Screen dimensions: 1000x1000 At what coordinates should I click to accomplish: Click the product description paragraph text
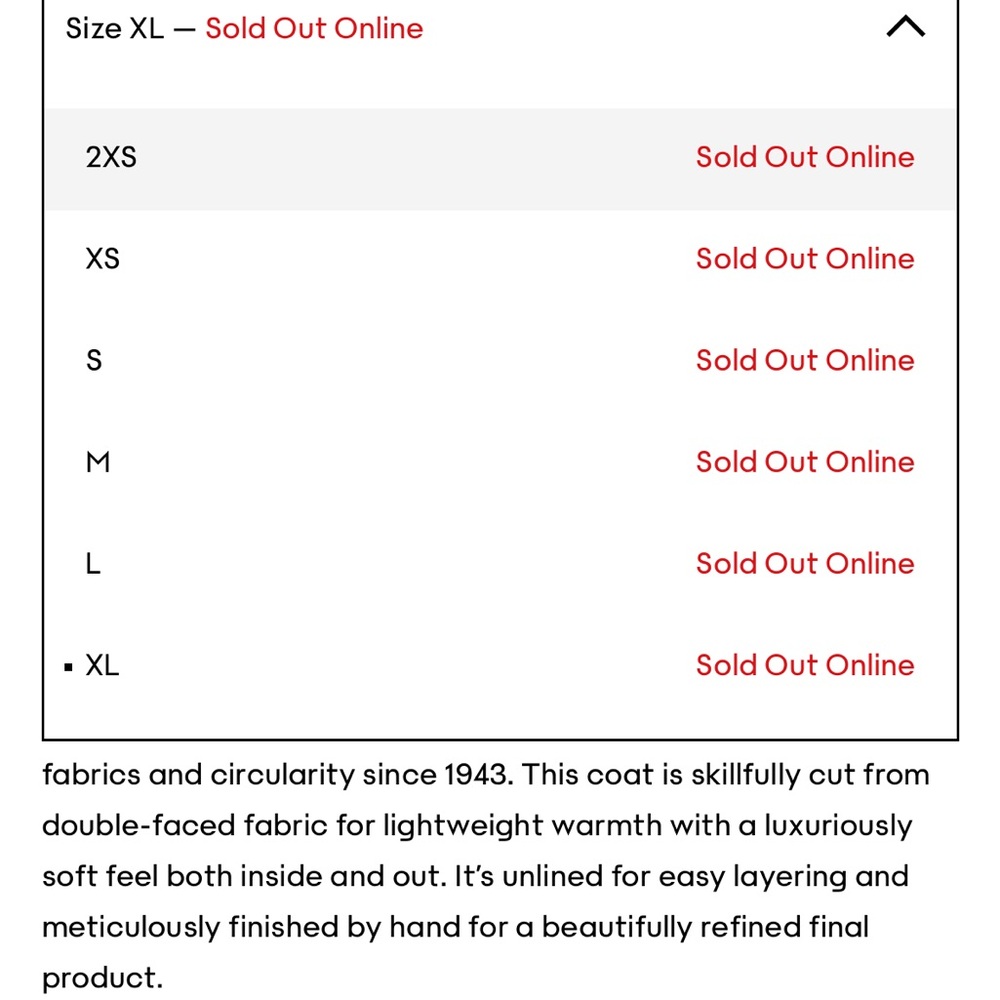(486, 876)
